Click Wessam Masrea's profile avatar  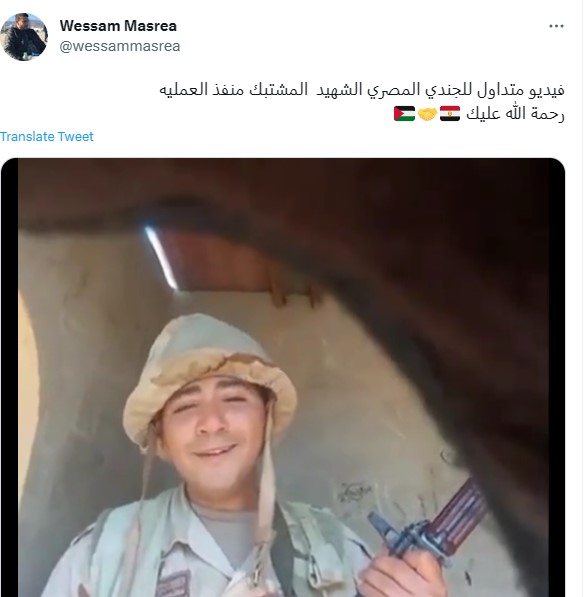click(24, 37)
